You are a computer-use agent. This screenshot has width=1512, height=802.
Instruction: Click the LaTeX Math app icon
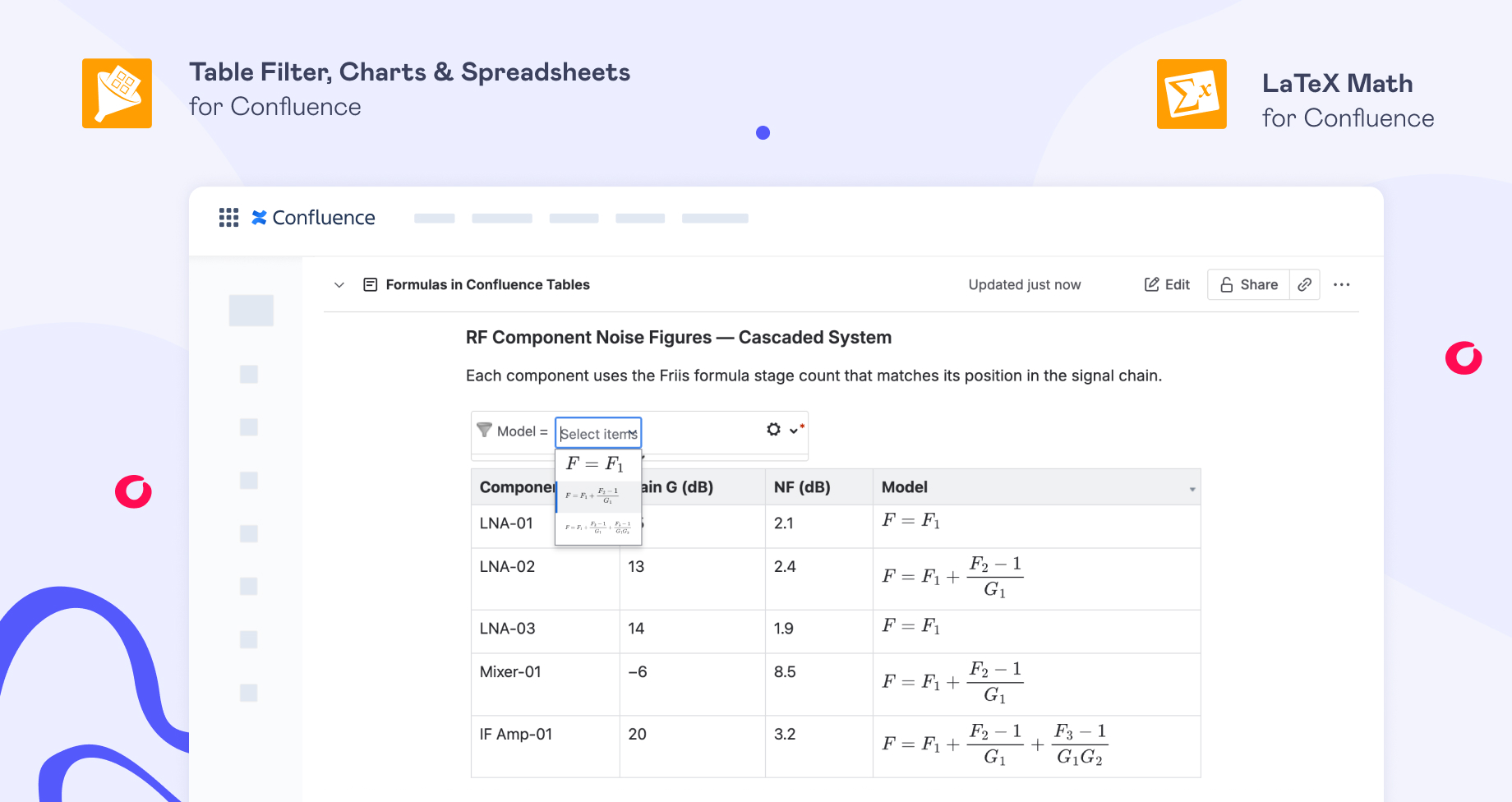tap(1192, 94)
